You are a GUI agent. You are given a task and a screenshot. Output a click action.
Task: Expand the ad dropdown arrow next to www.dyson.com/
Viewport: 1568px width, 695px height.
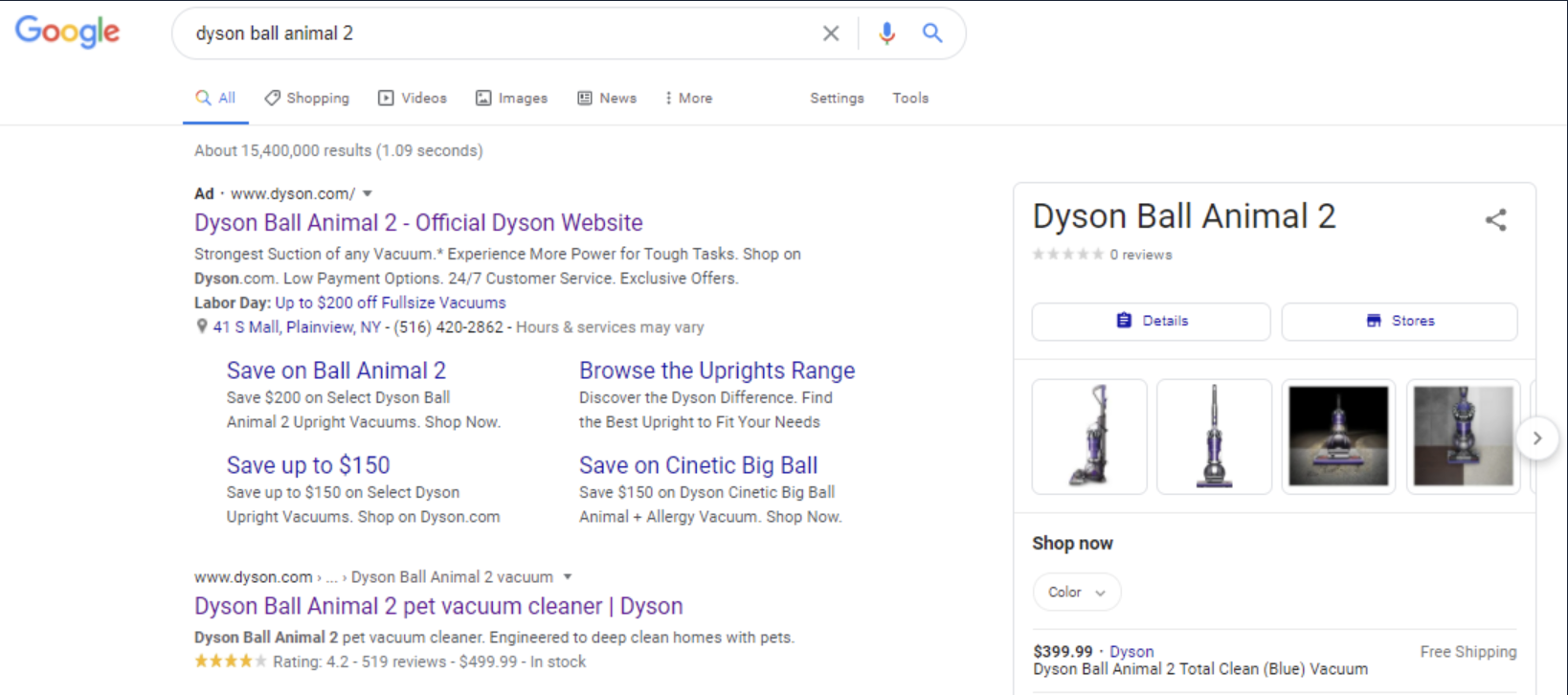pyautogui.click(x=368, y=193)
